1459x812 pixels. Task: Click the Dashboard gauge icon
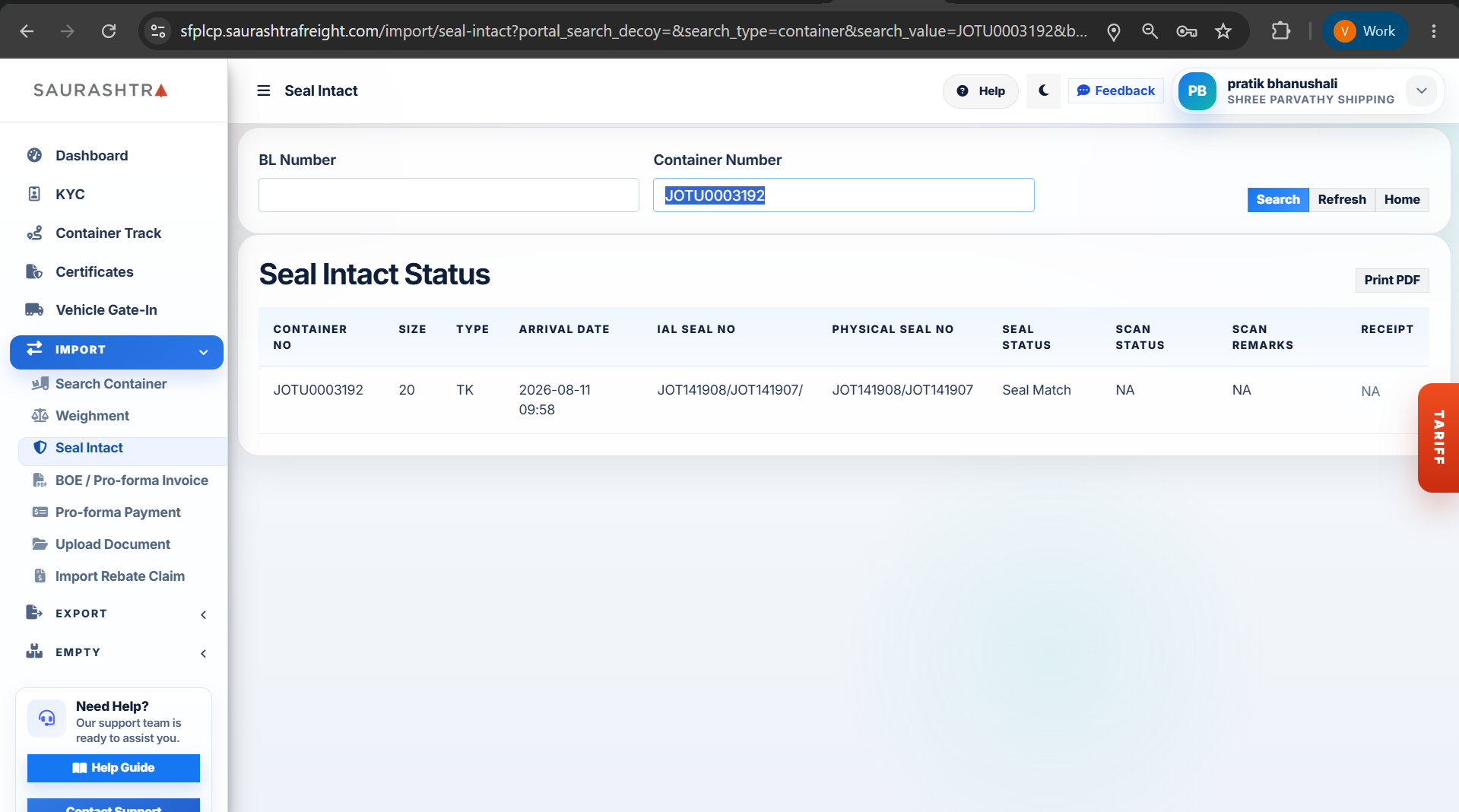[34, 155]
